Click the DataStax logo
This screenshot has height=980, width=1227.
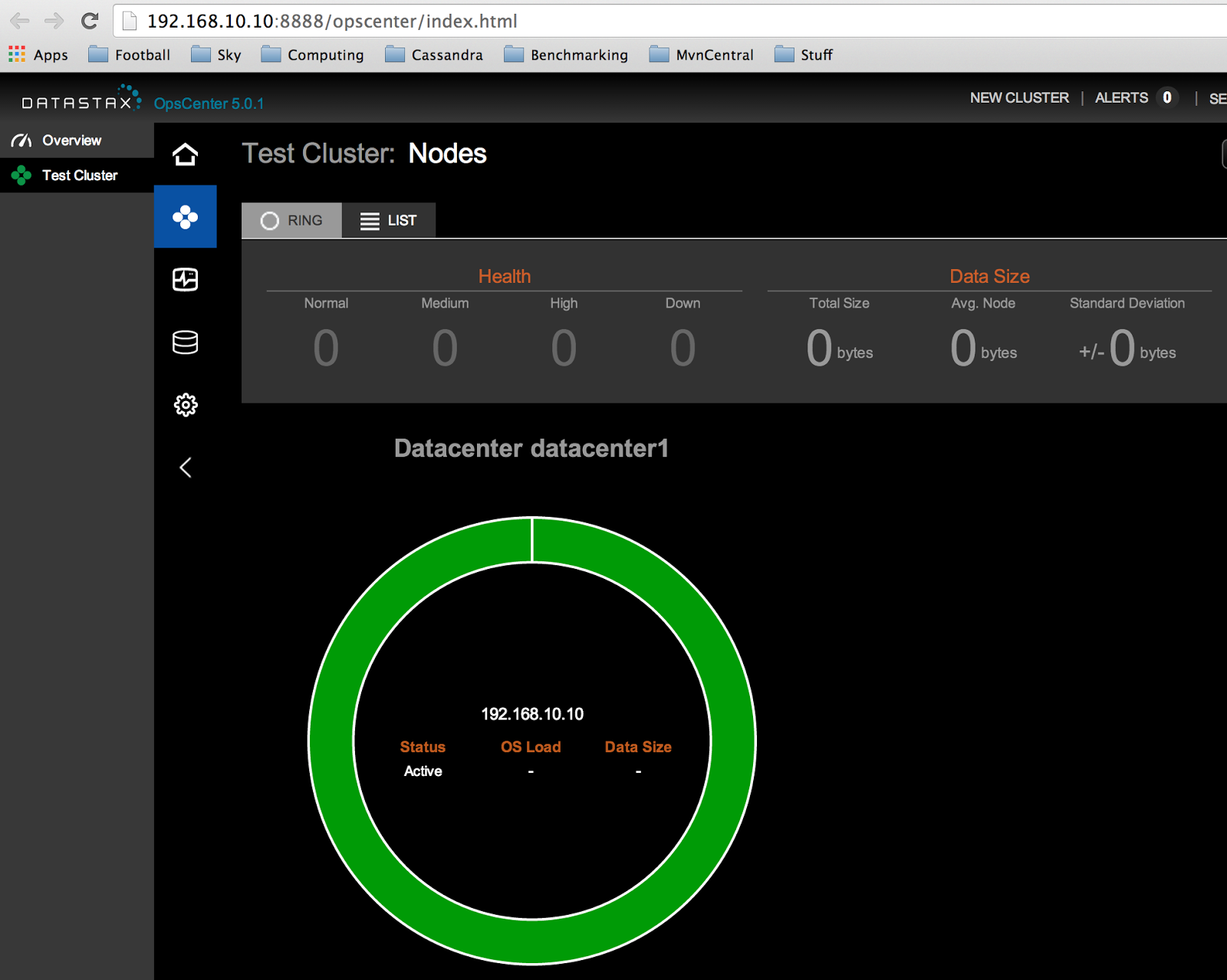(81, 98)
